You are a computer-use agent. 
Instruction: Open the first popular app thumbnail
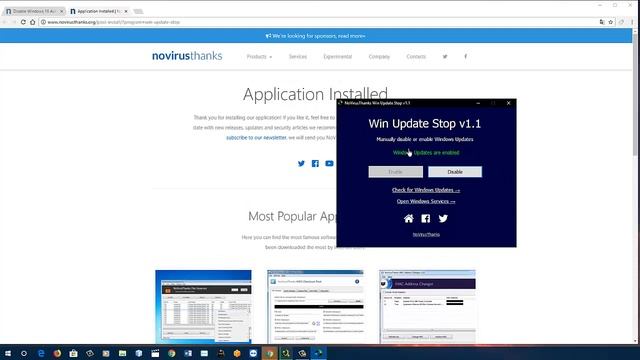[203, 307]
